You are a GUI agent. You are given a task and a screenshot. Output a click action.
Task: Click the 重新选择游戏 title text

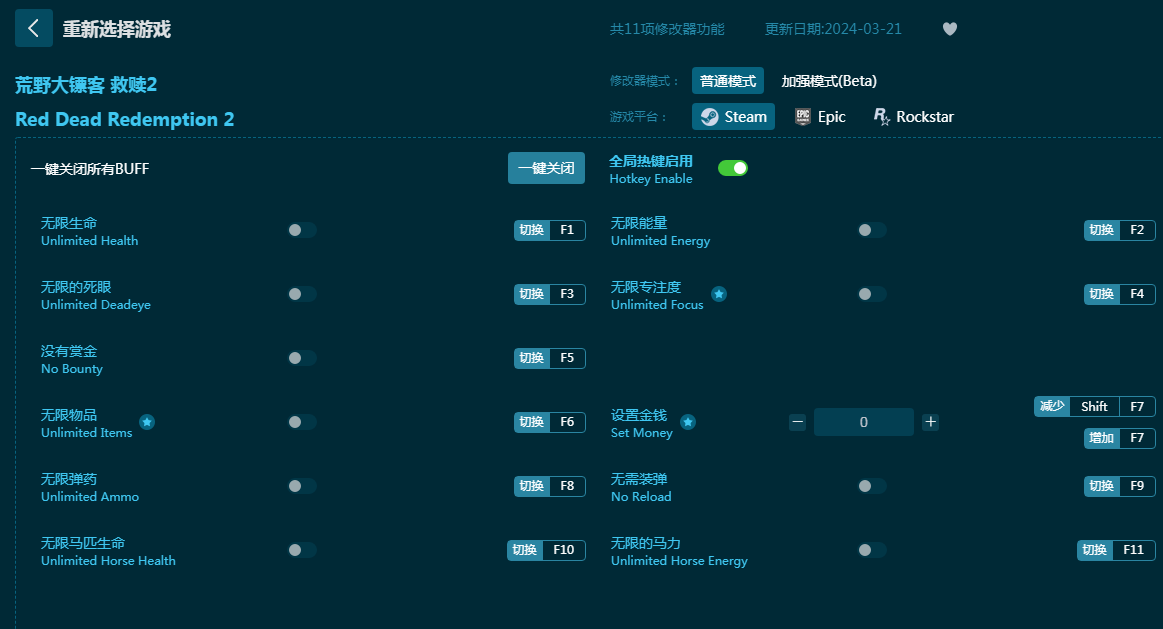[x=116, y=29]
